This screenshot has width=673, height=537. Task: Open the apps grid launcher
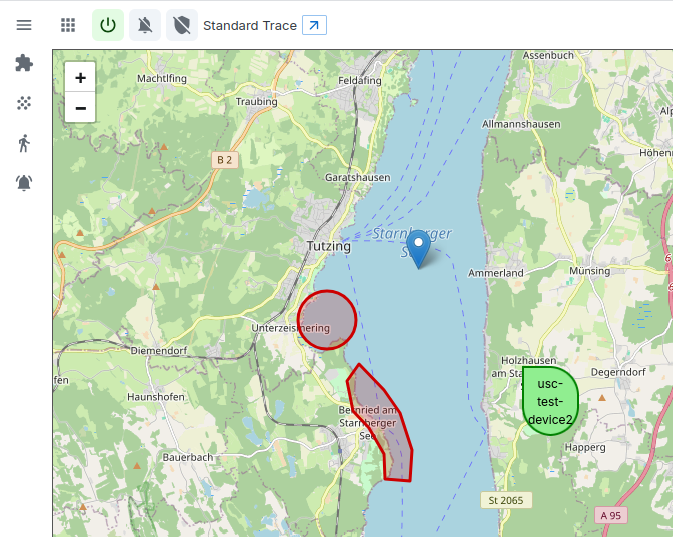(68, 25)
